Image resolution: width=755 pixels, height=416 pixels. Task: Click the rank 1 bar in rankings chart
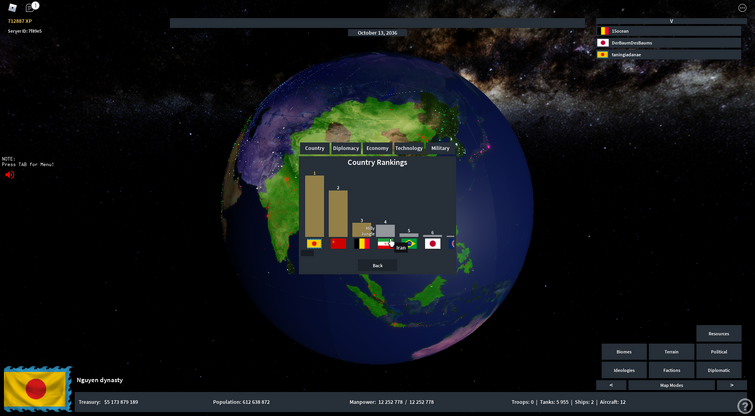tap(314, 206)
